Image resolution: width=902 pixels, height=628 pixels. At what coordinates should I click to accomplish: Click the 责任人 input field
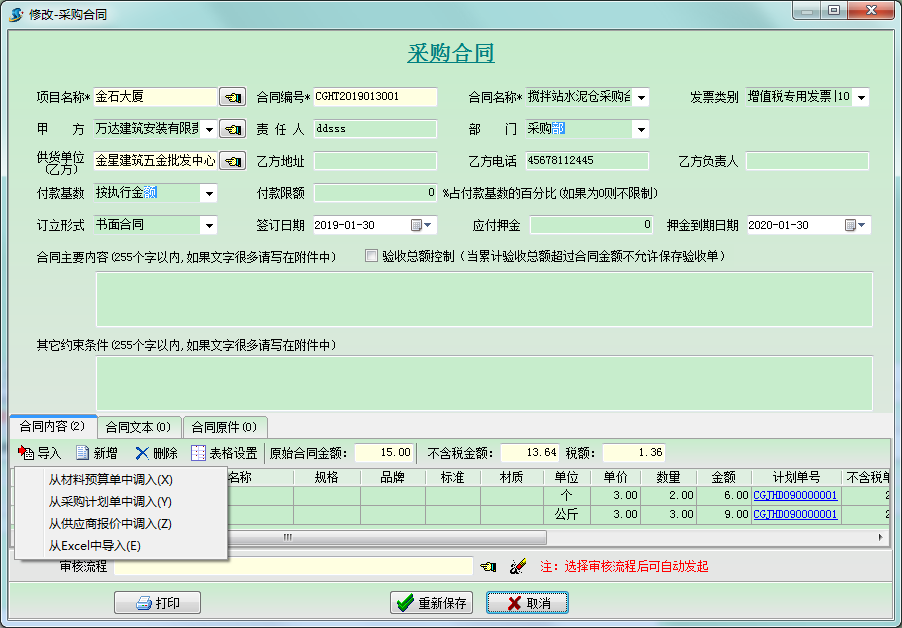pos(375,129)
